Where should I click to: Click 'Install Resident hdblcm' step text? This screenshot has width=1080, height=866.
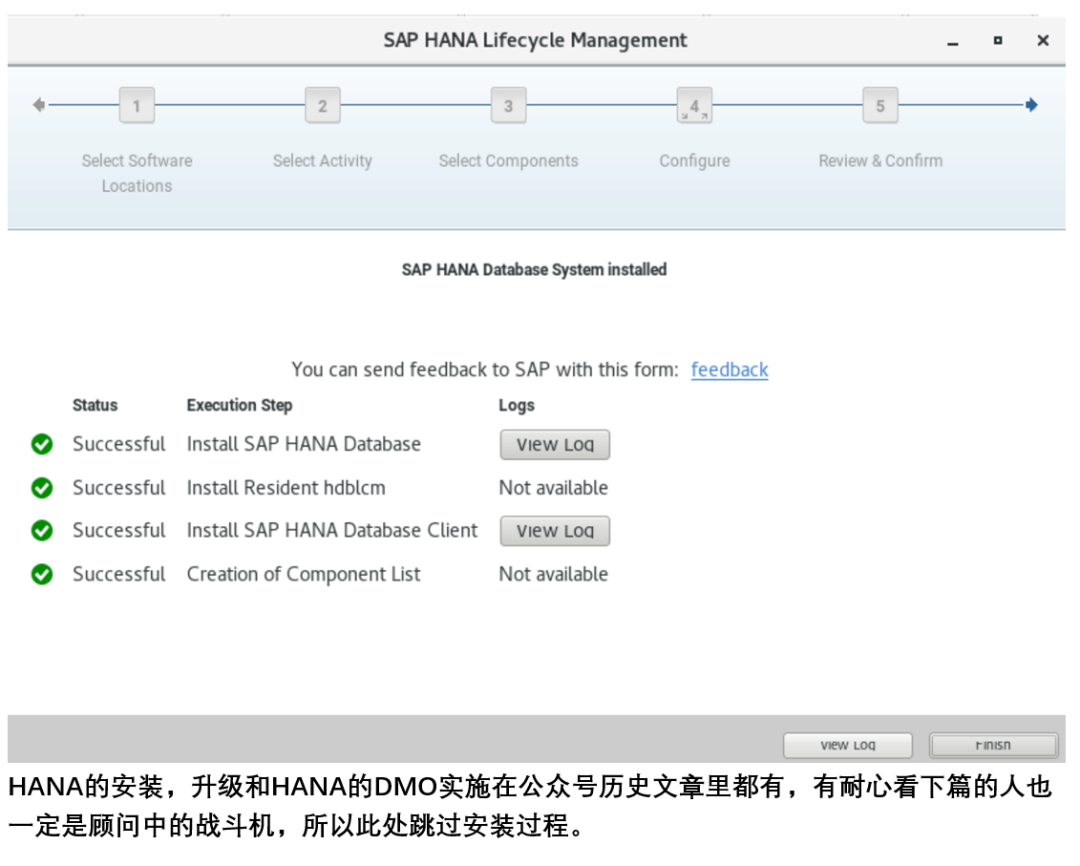coord(286,488)
